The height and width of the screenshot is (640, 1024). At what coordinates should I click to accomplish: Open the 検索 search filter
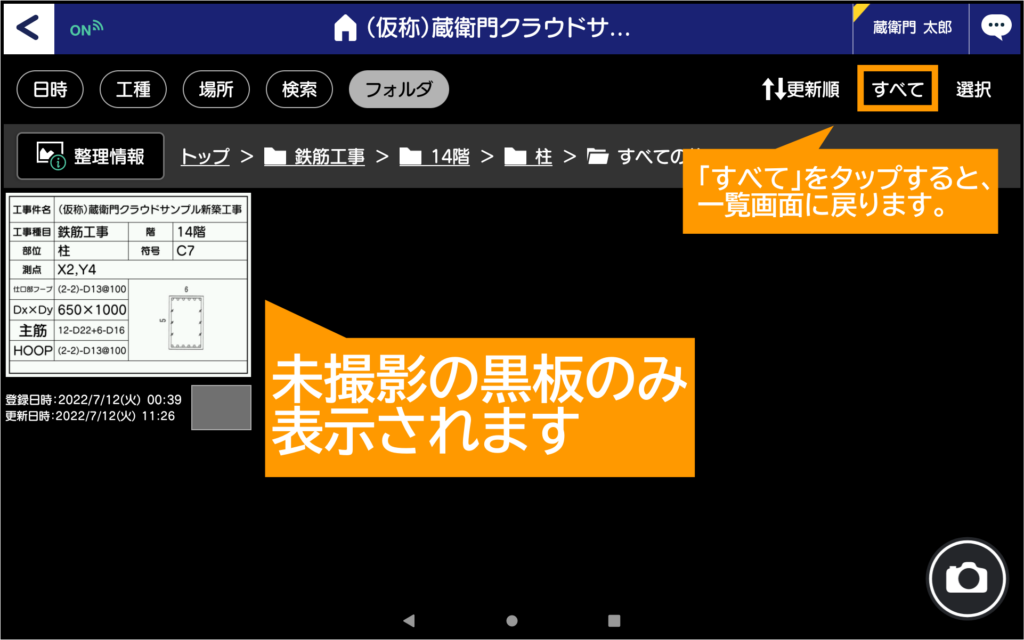299,89
